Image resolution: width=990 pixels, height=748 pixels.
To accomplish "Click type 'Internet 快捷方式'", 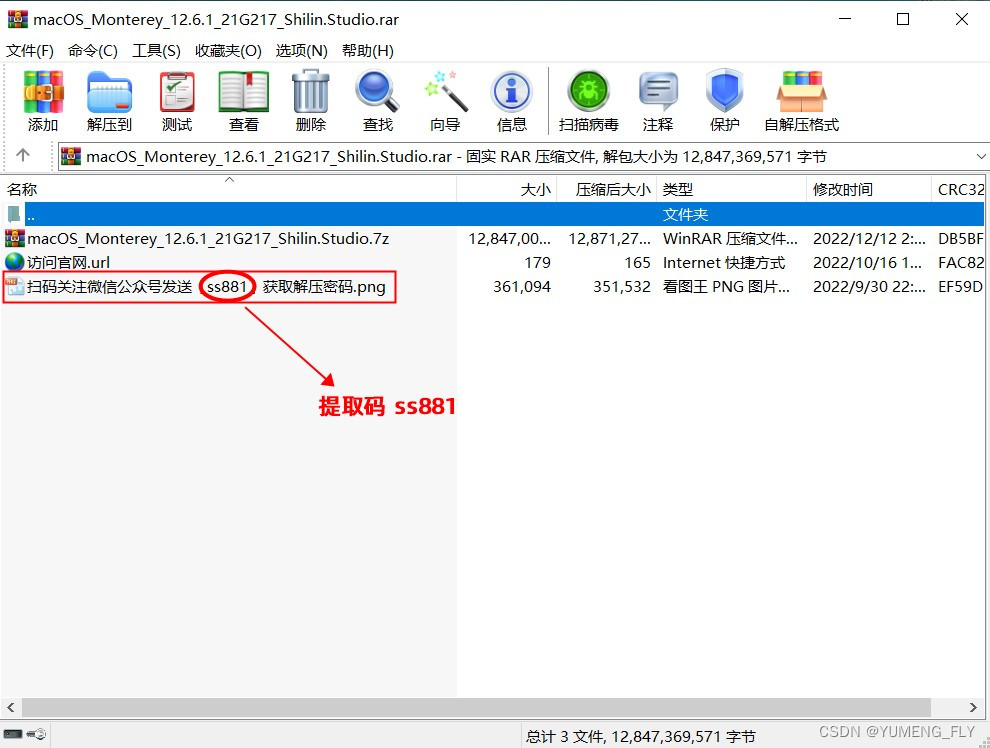I will point(724,263).
